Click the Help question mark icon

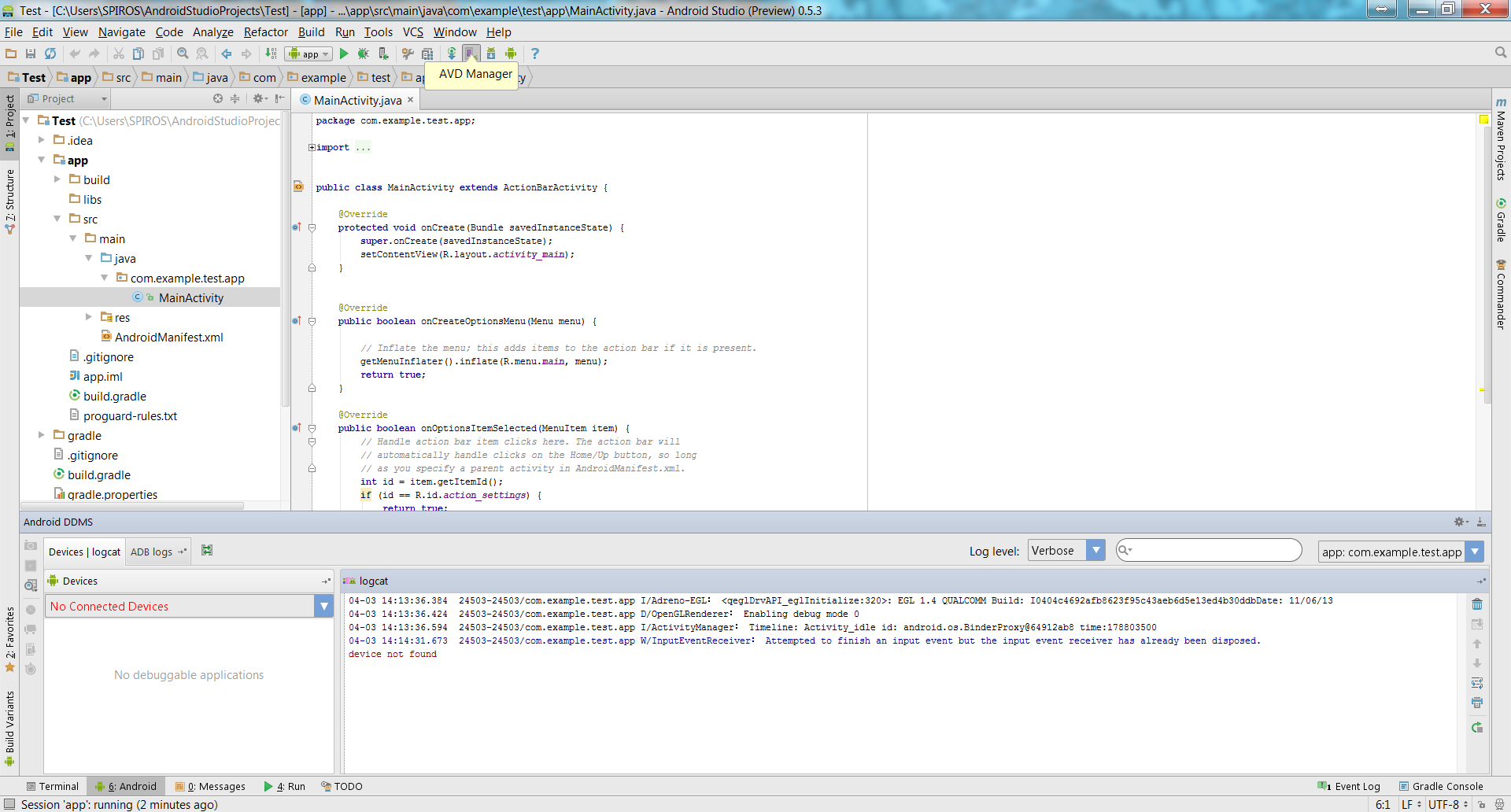pos(535,54)
